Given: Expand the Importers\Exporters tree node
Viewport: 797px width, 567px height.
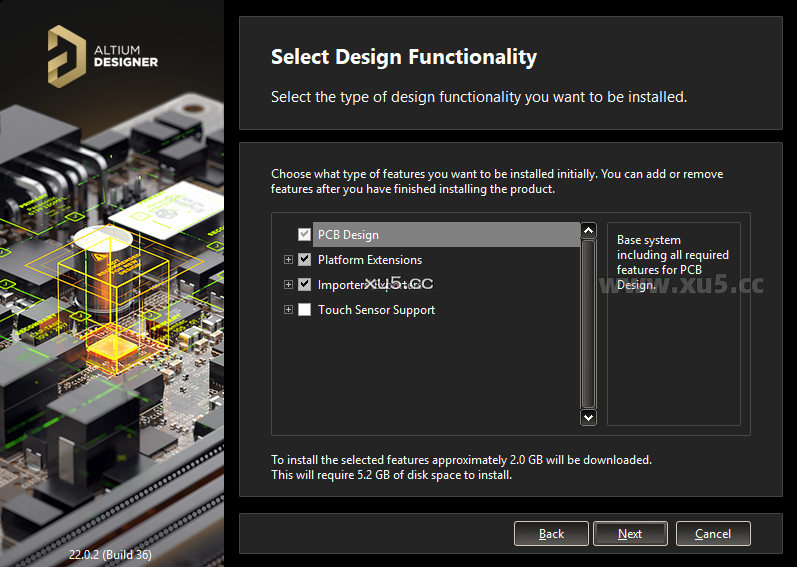Looking at the screenshot, I should coord(289,285).
